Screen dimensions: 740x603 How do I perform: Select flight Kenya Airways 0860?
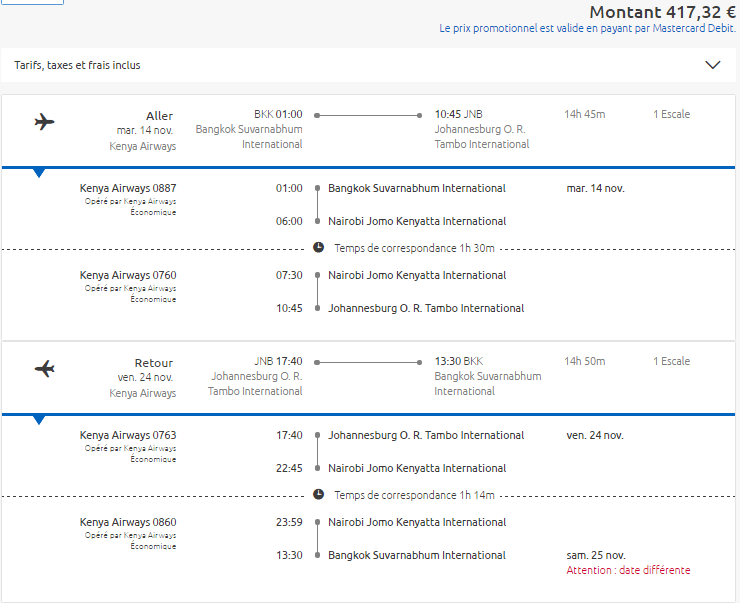[128, 522]
